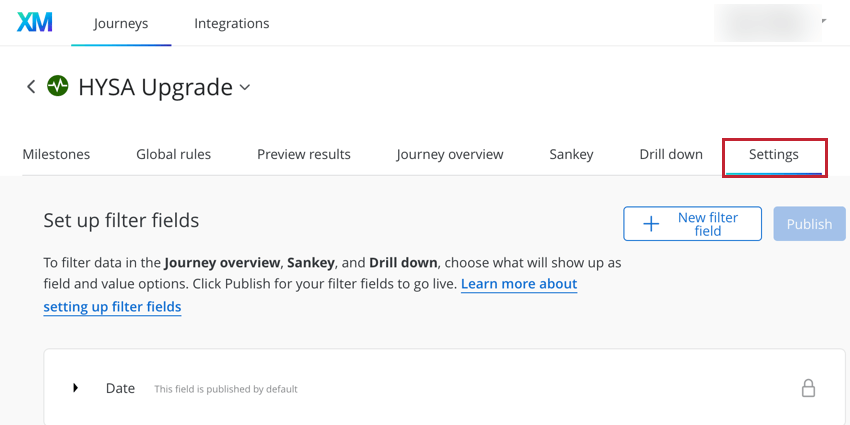850x425 pixels.
Task: Switch to the Journeys tab
Action: click(x=121, y=24)
